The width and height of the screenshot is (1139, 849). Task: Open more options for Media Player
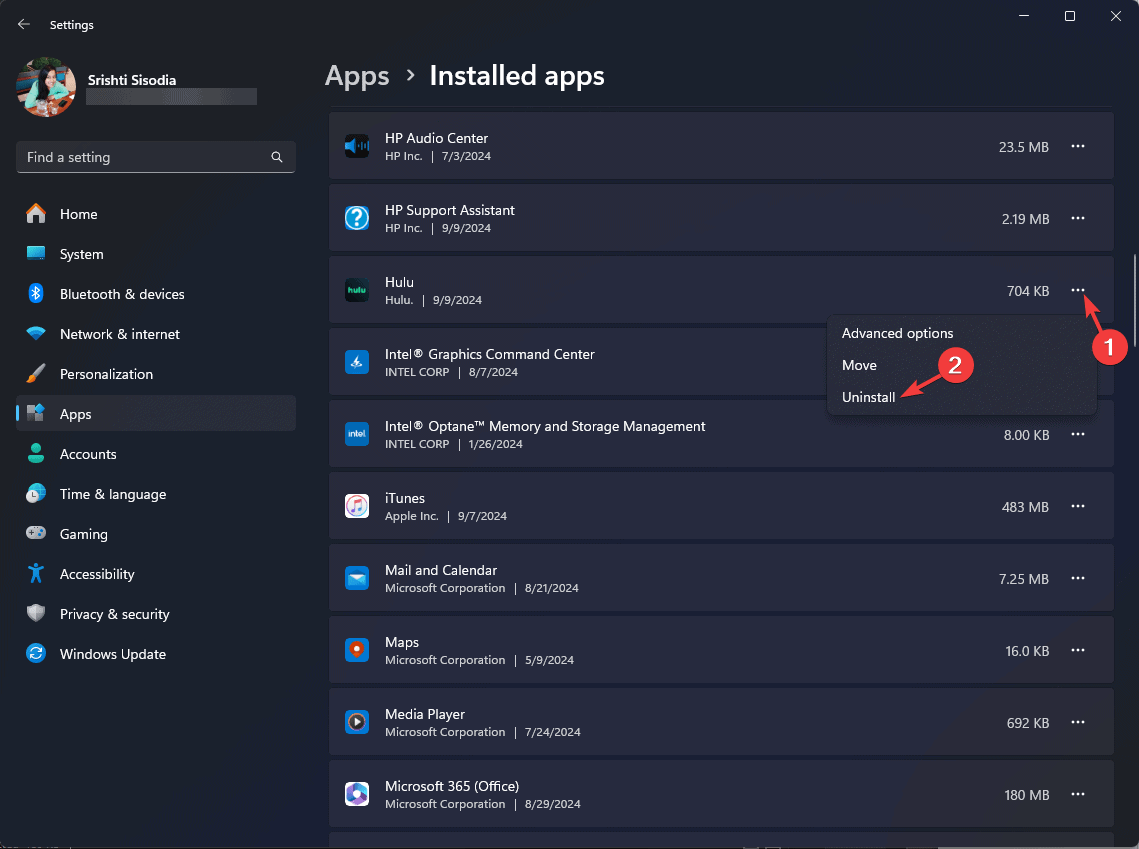coord(1078,722)
